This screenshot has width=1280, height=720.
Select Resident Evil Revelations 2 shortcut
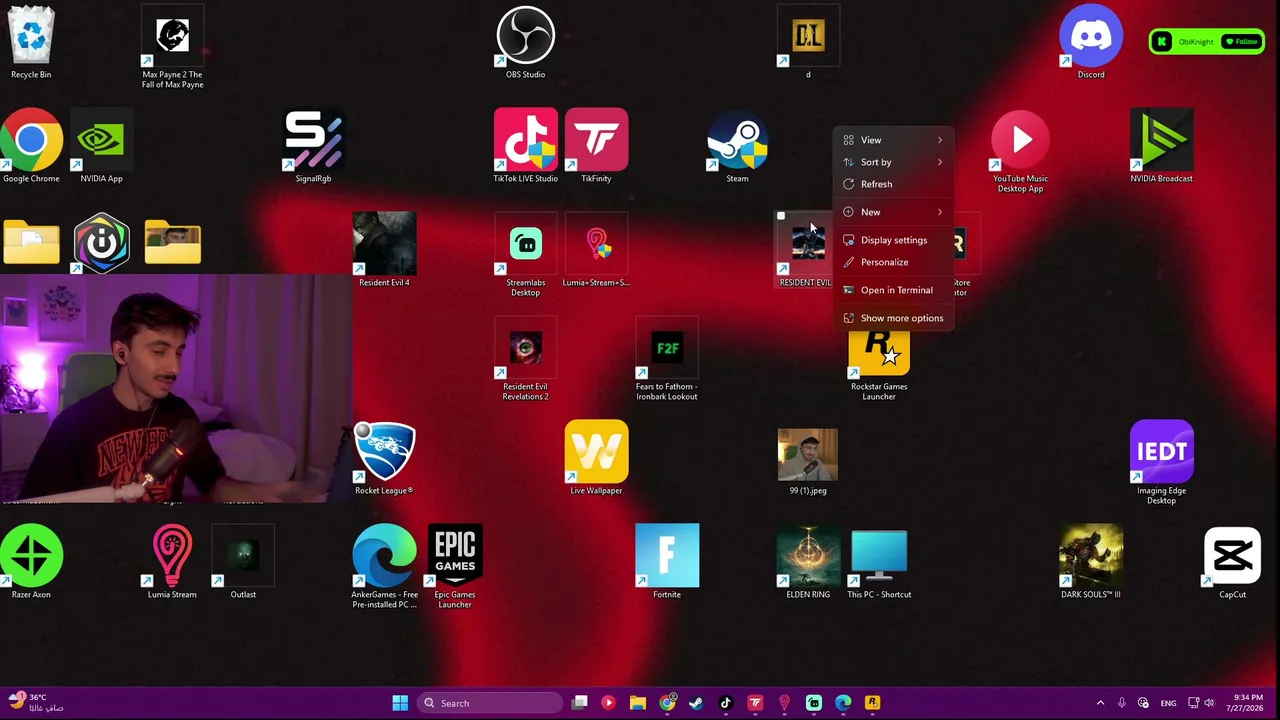click(x=526, y=359)
